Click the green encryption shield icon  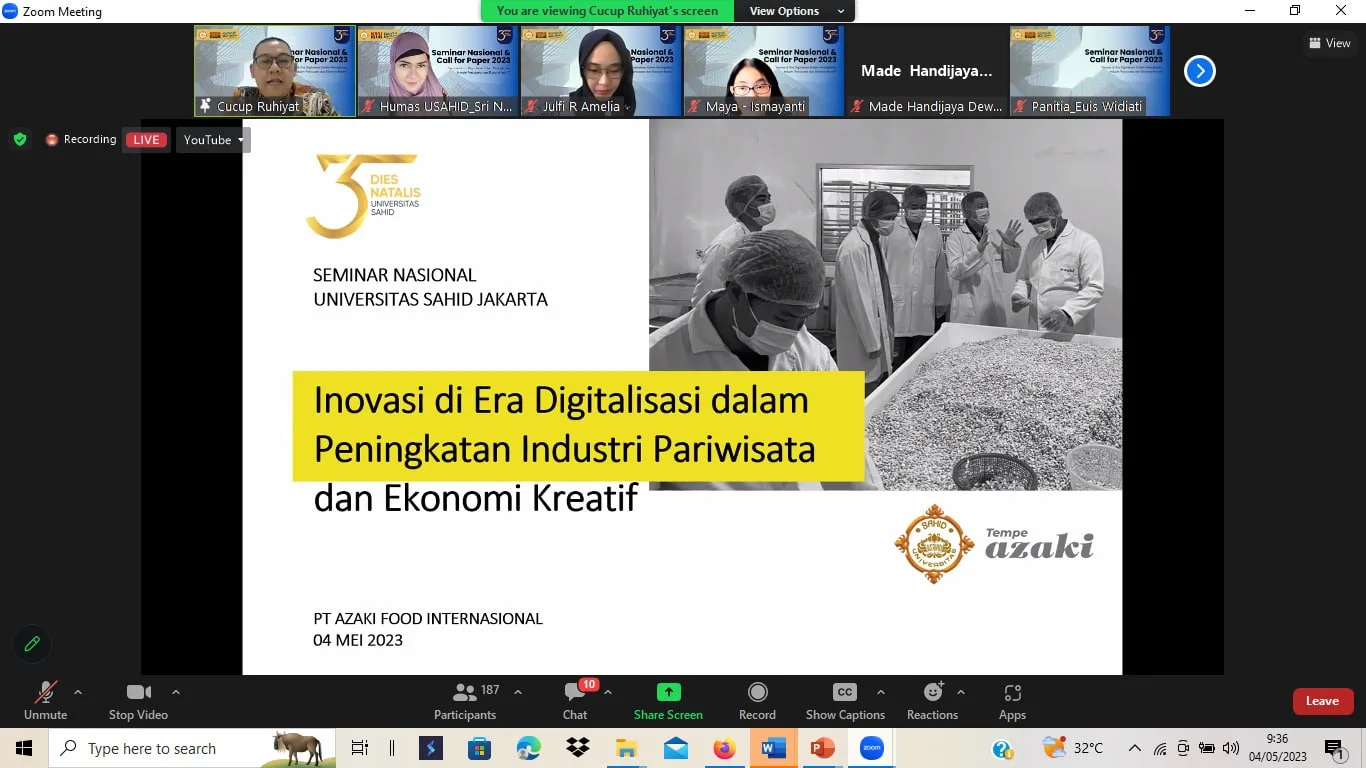click(20, 139)
